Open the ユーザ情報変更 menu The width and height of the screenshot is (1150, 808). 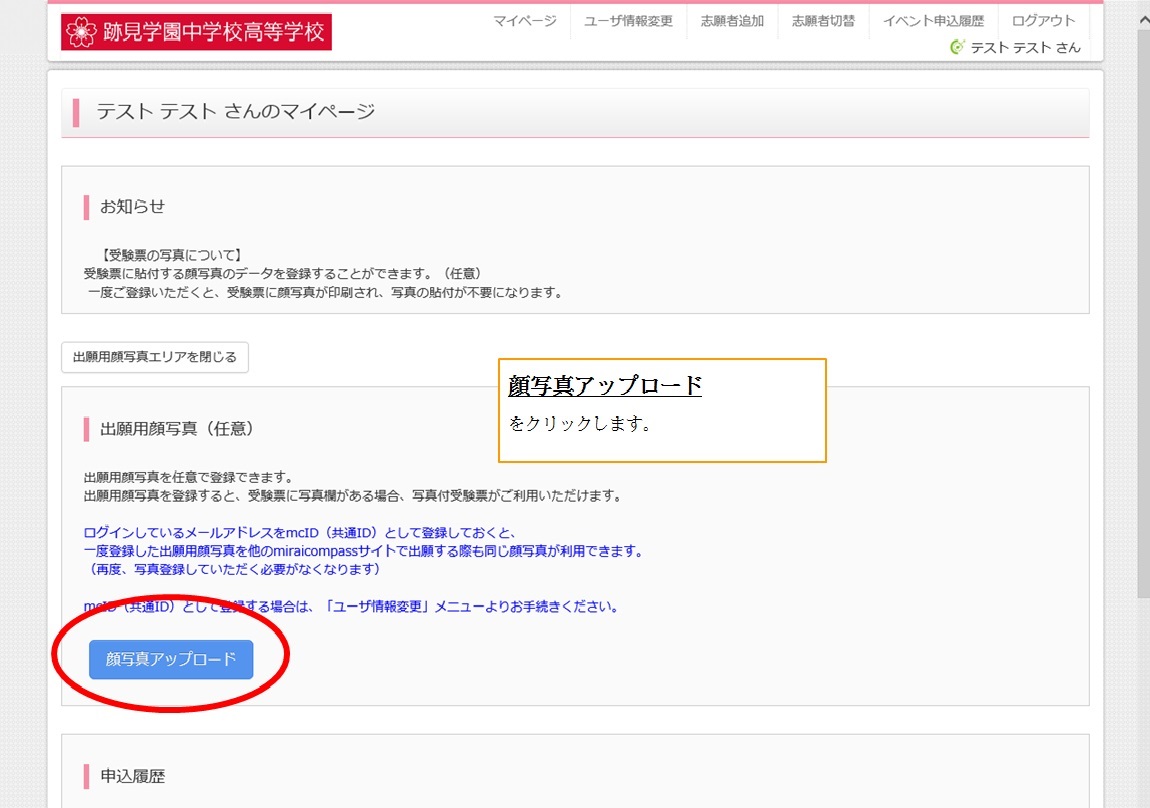(x=628, y=21)
